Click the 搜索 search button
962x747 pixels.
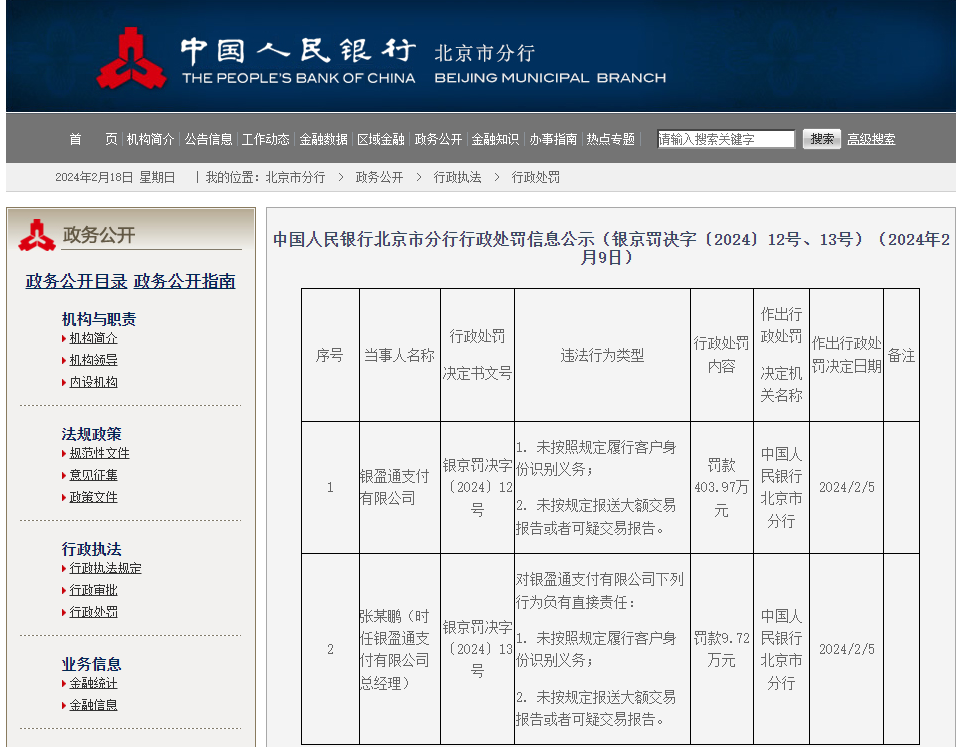pyautogui.click(x=822, y=139)
